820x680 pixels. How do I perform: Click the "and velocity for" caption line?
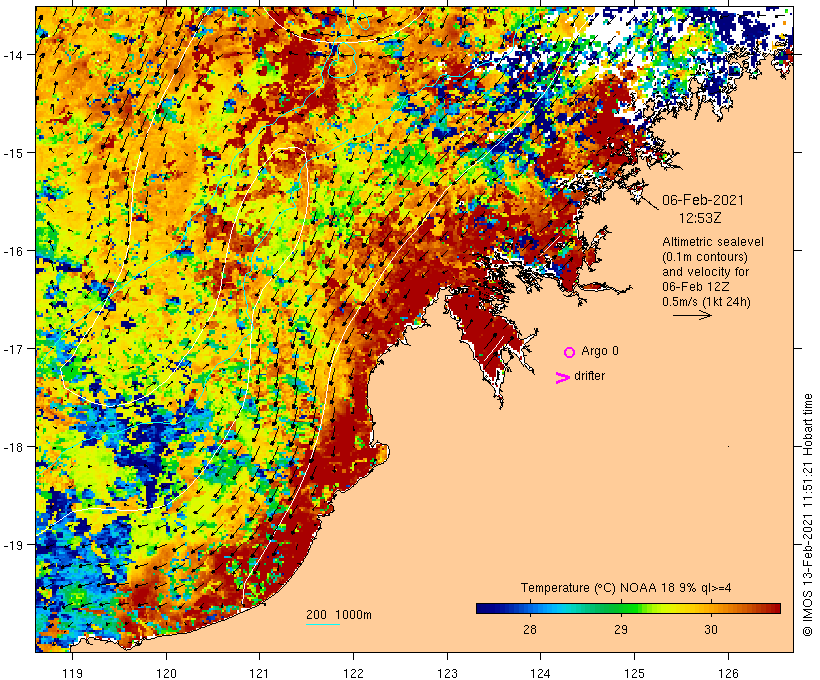(705, 272)
